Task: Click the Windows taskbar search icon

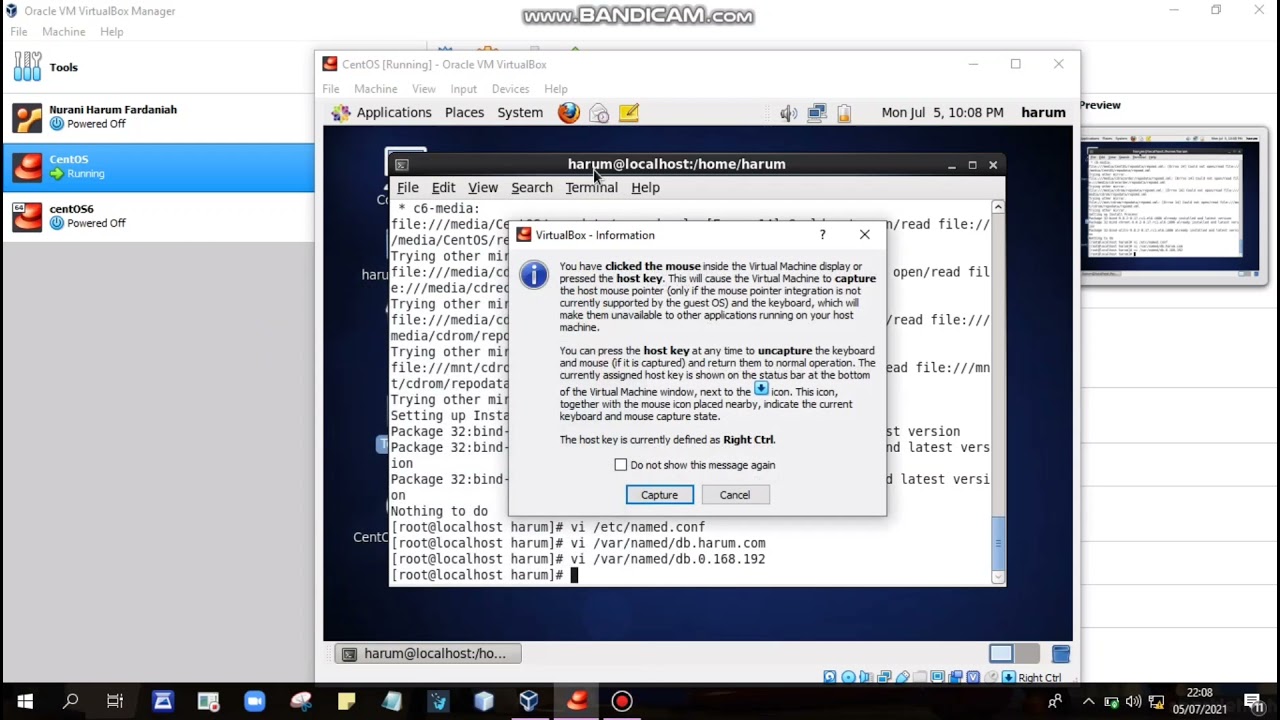Action: point(70,701)
